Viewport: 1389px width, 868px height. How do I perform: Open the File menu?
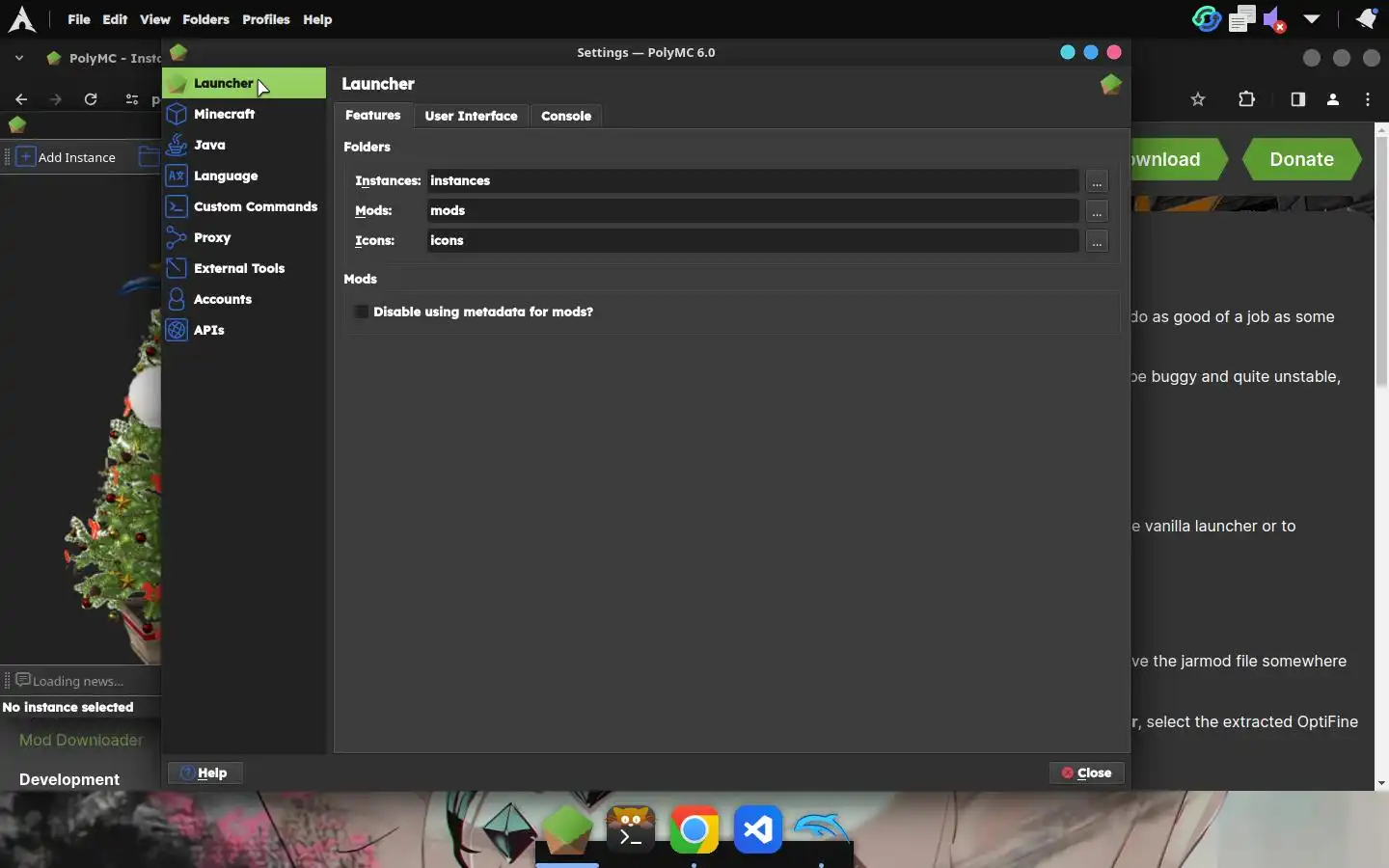click(x=79, y=19)
